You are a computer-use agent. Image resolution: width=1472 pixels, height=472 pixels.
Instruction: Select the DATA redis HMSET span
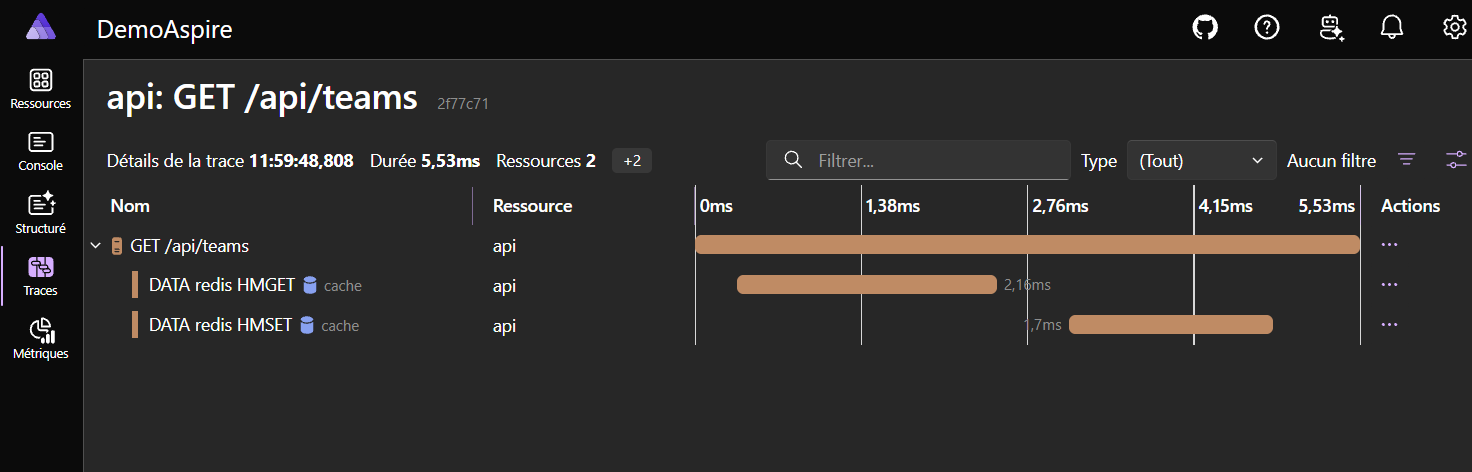pos(220,325)
